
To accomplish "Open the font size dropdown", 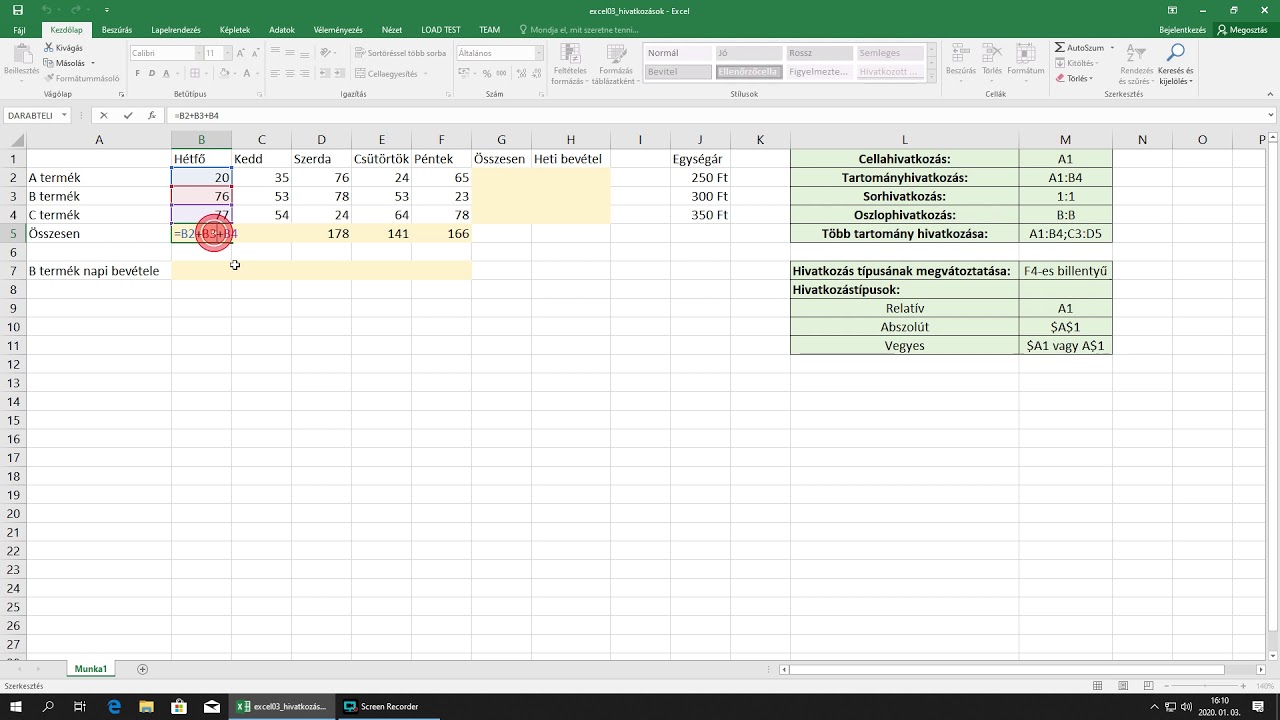I will tap(226, 53).
